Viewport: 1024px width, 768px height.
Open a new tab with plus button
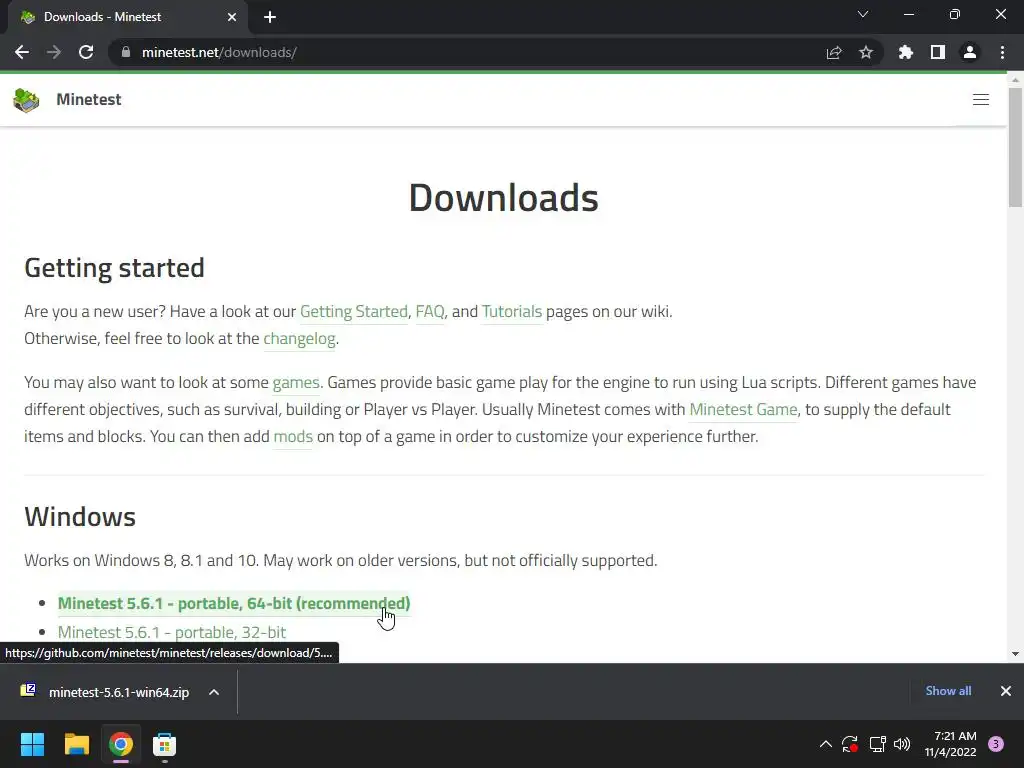tap(270, 18)
